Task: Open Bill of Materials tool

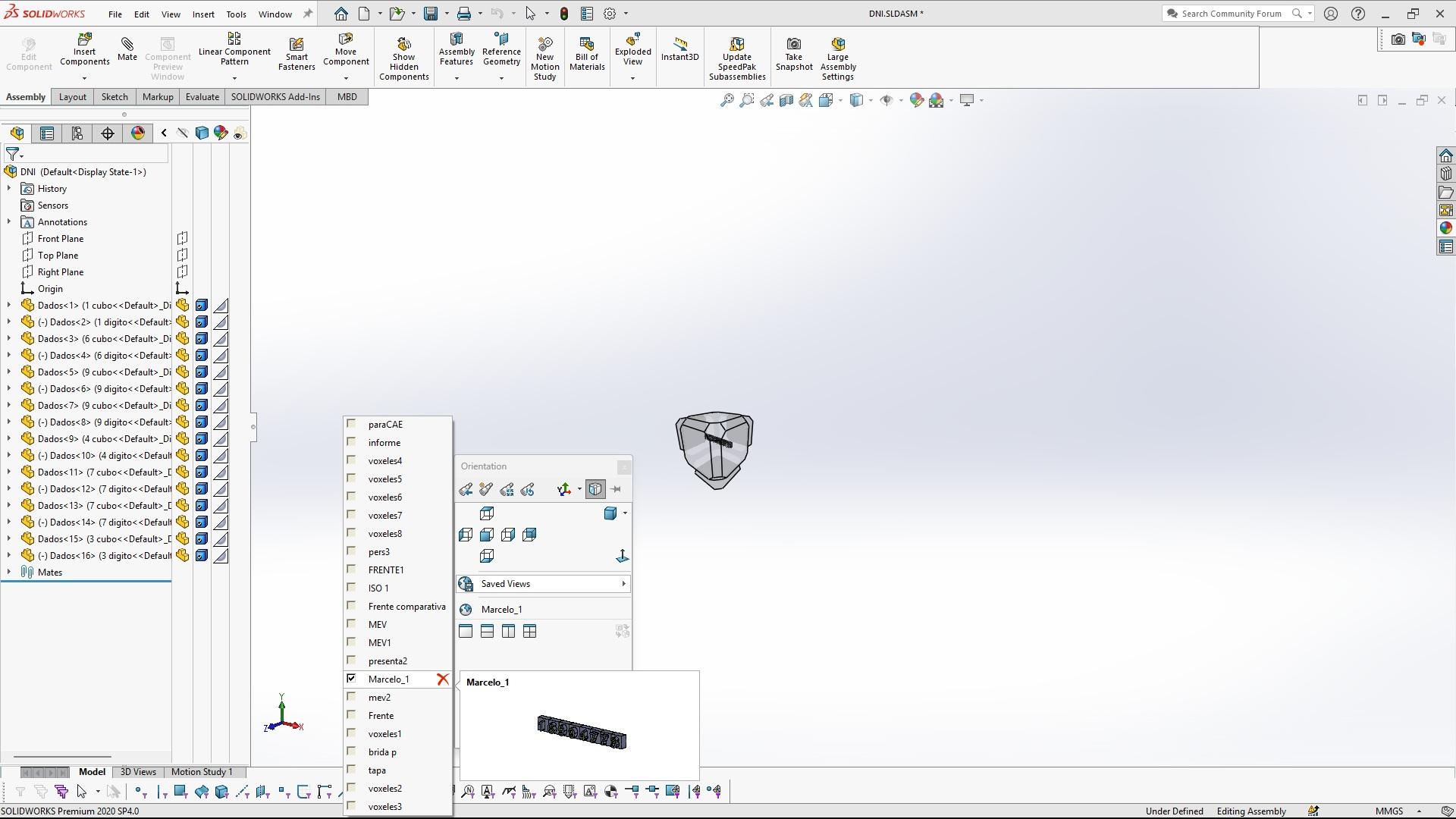Action: (587, 53)
